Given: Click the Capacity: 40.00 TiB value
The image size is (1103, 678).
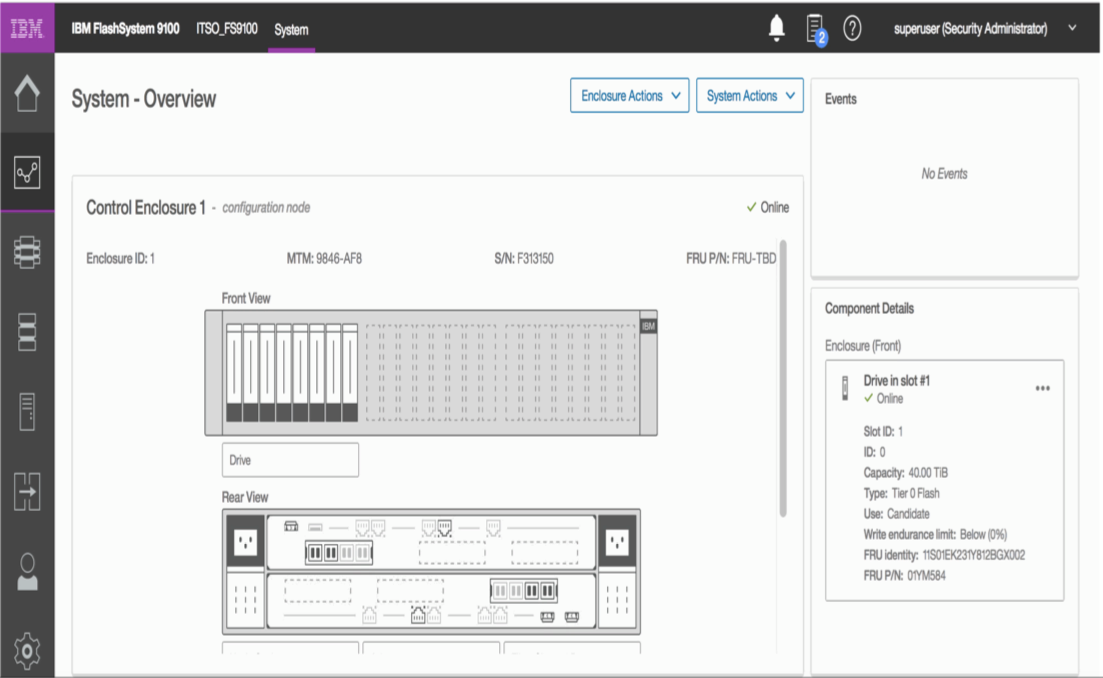Looking at the screenshot, I should [928, 473].
